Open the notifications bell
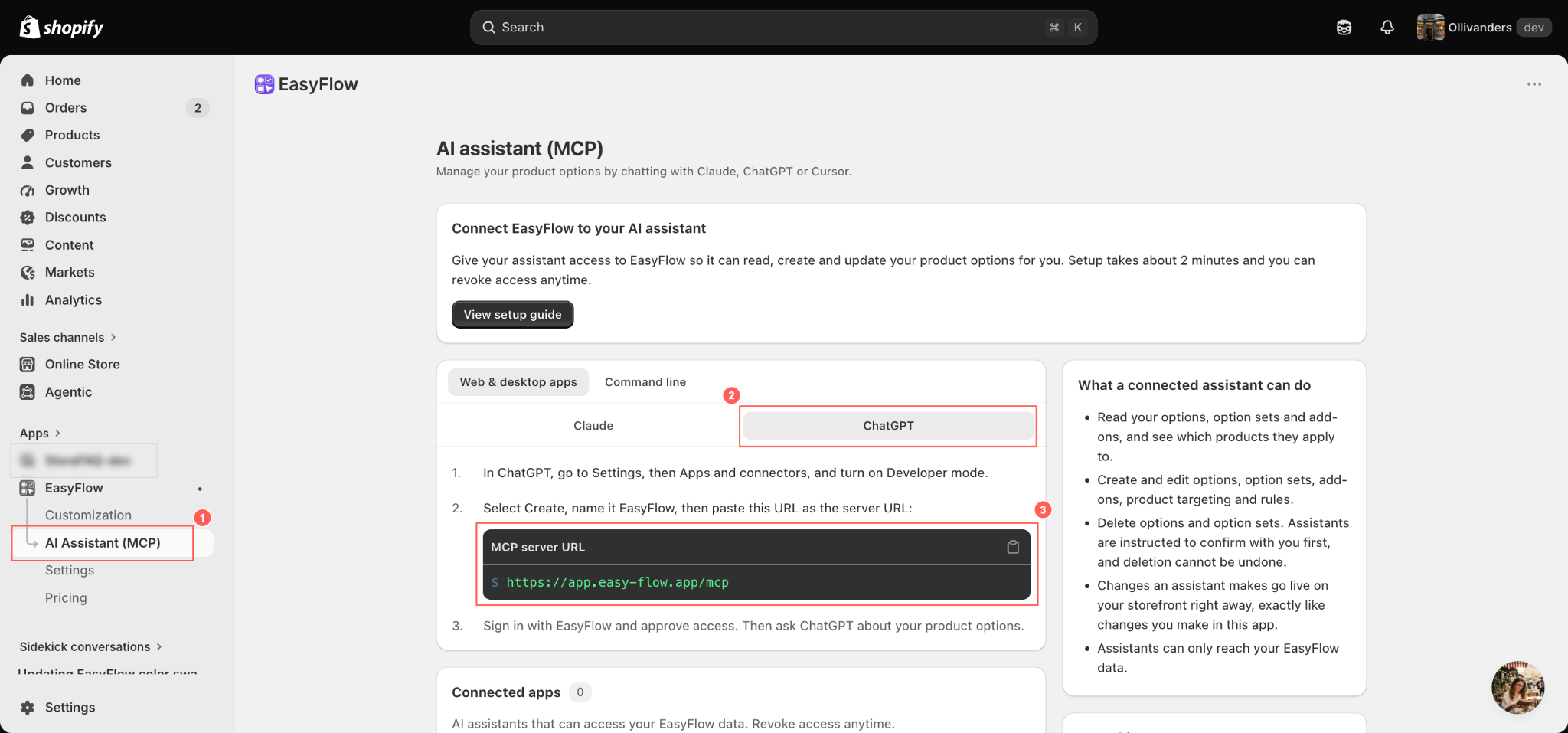 pyautogui.click(x=1387, y=28)
